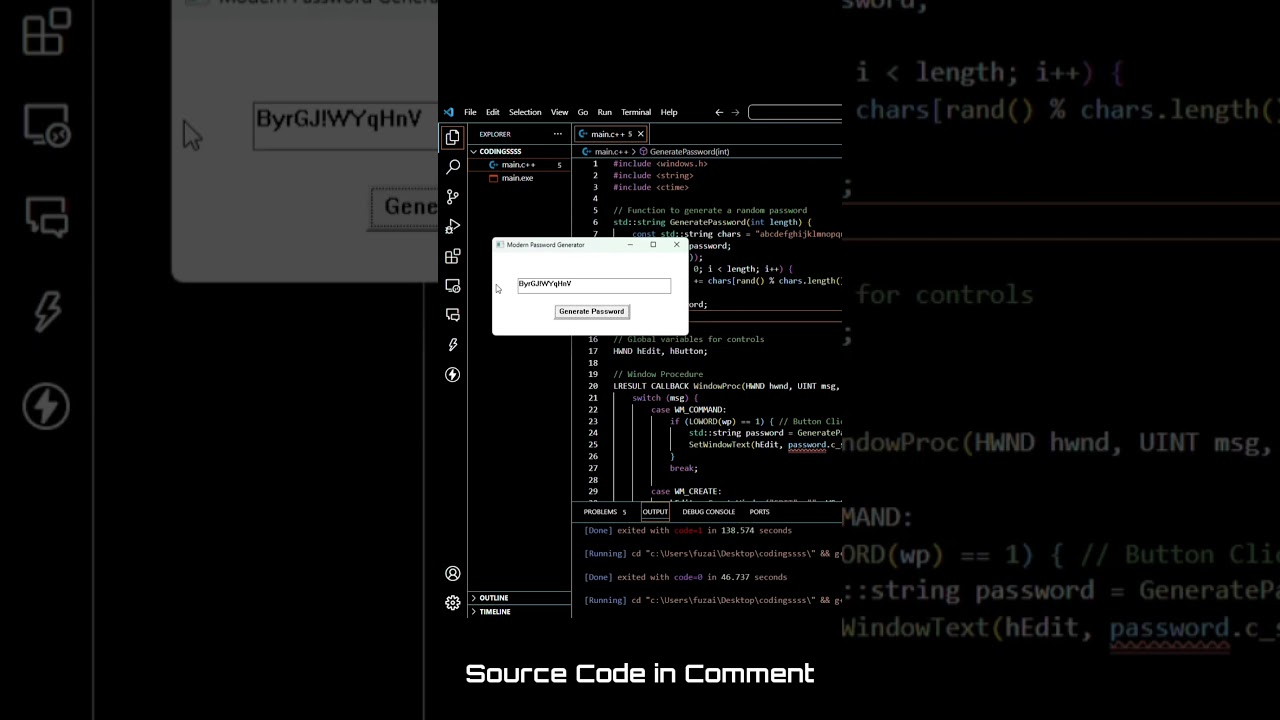Image resolution: width=1280 pixels, height=720 pixels.
Task: Open the Manage gear icon
Action: pos(452,602)
